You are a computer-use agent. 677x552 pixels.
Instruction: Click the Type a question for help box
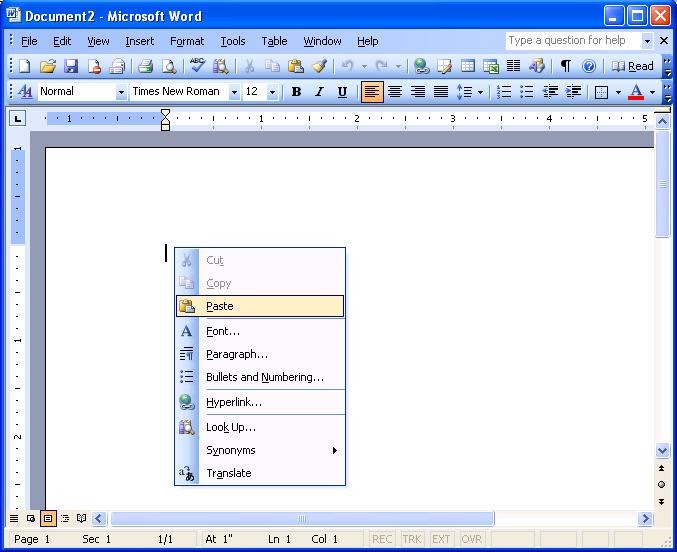click(x=573, y=41)
